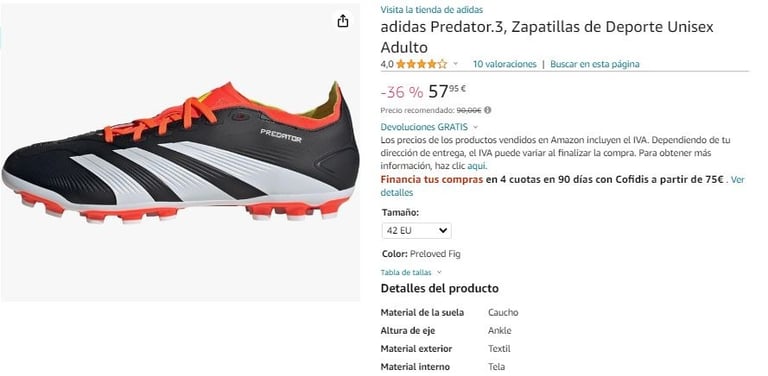Image resolution: width=768 pixels, height=376 pixels.
Task: Open the 10 valoraciones link
Action: click(x=504, y=64)
